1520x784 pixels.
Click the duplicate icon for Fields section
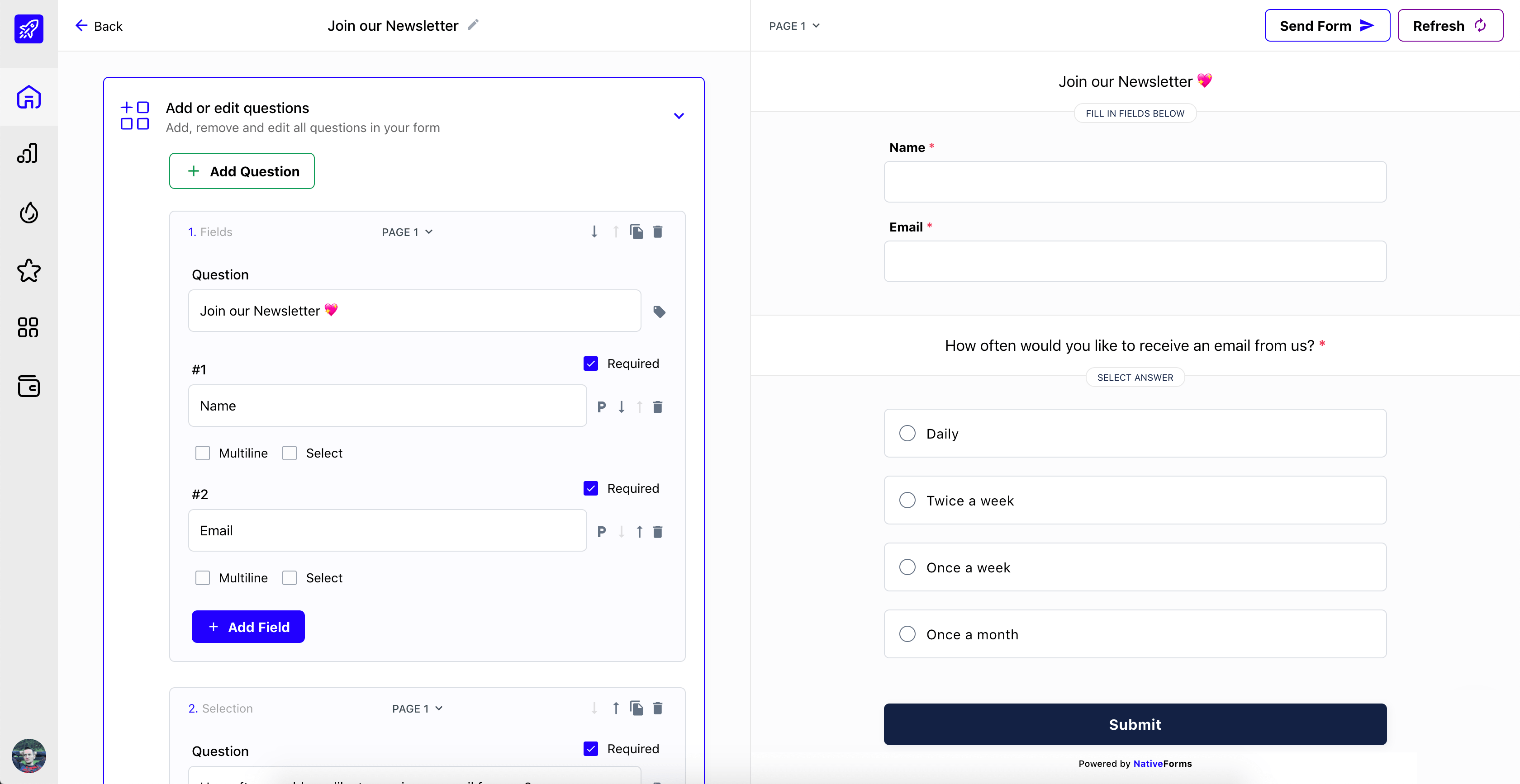636,231
